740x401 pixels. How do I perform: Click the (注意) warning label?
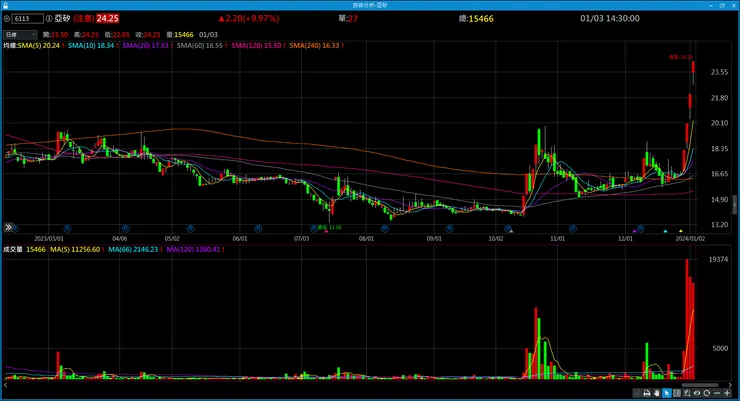[84, 19]
